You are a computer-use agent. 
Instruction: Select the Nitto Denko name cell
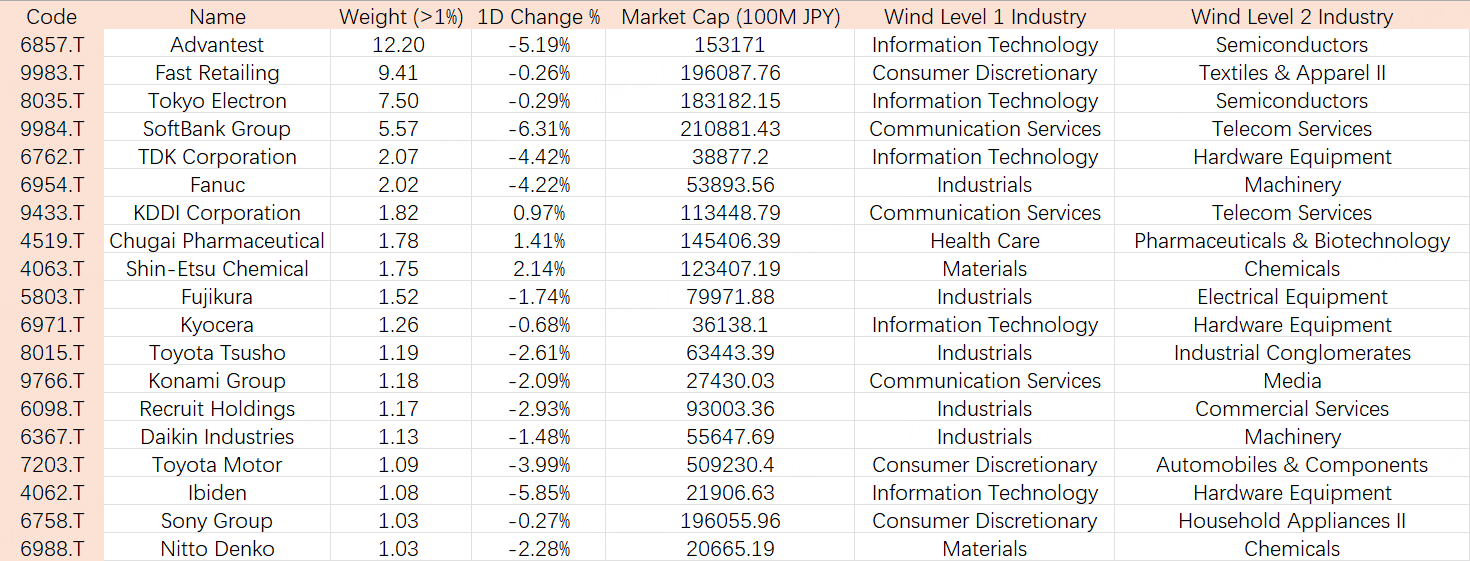click(217, 549)
